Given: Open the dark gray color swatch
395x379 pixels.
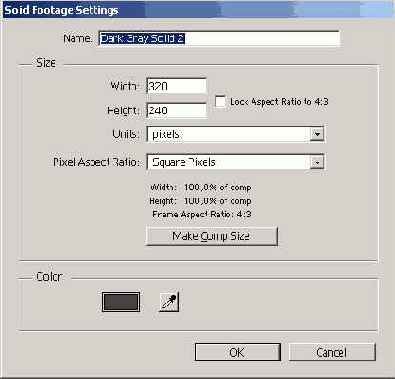Looking at the screenshot, I should pyautogui.click(x=121, y=302).
